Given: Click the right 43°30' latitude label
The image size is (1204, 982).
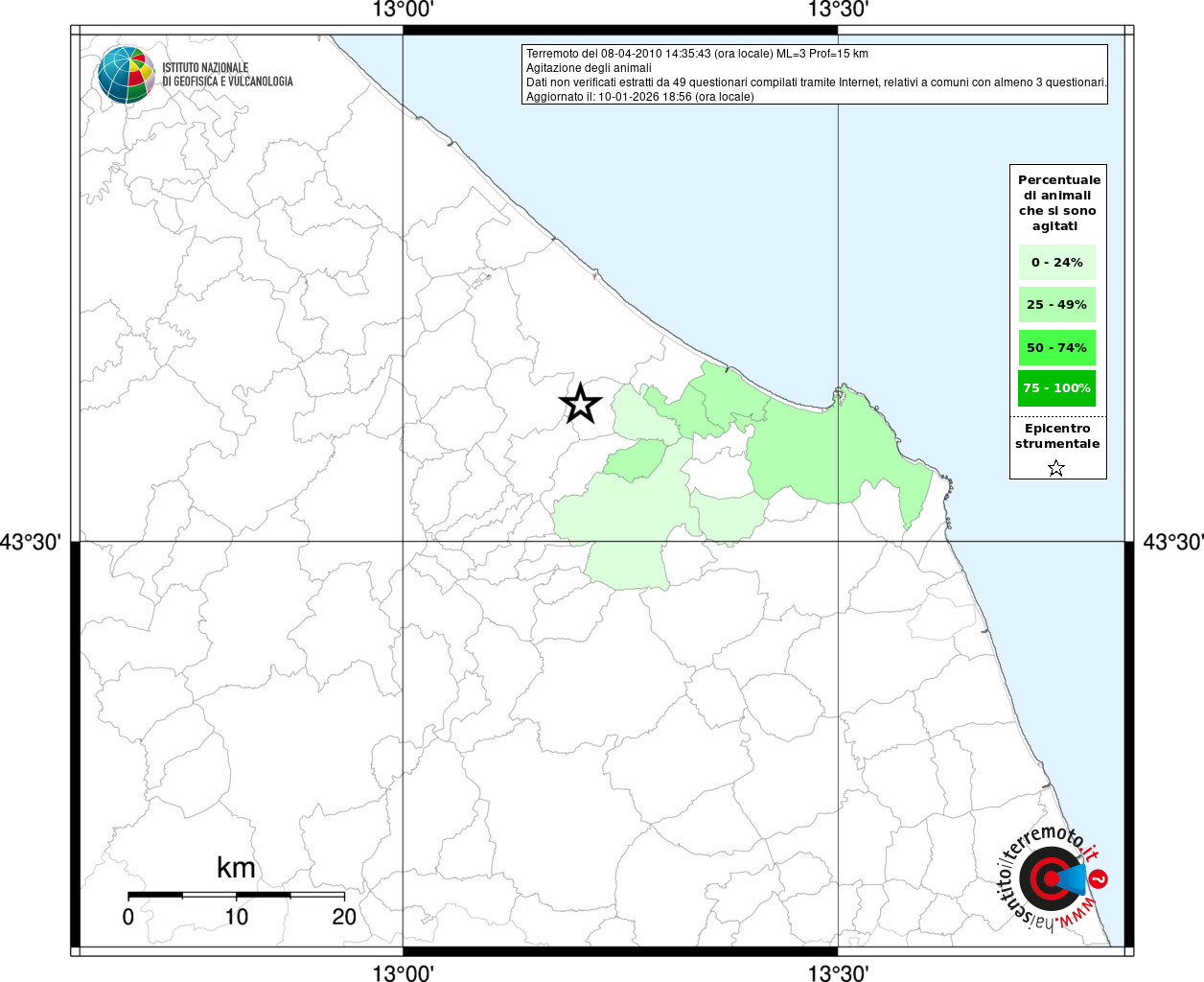Looking at the screenshot, I should (1172, 543).
